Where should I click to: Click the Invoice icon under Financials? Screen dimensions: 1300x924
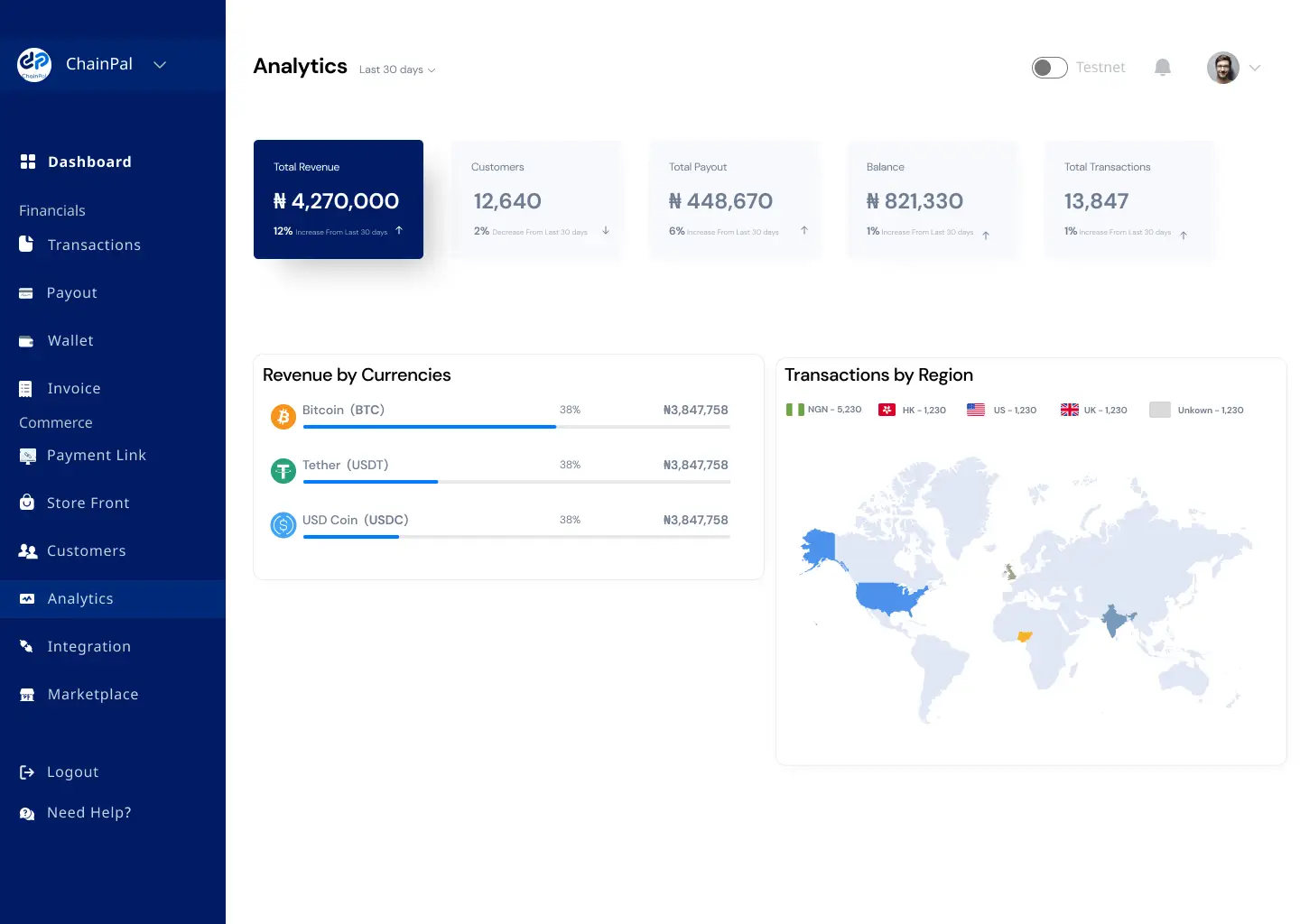coord(27,388)
